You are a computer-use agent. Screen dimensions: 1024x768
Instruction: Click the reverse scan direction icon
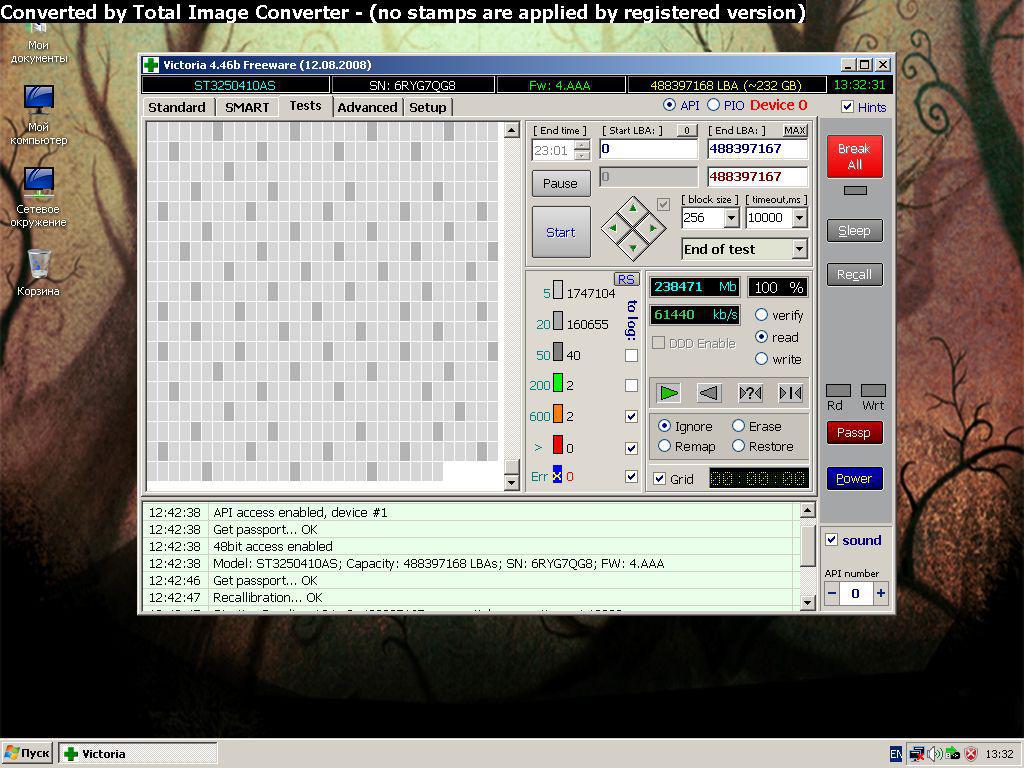click(709, 393)
